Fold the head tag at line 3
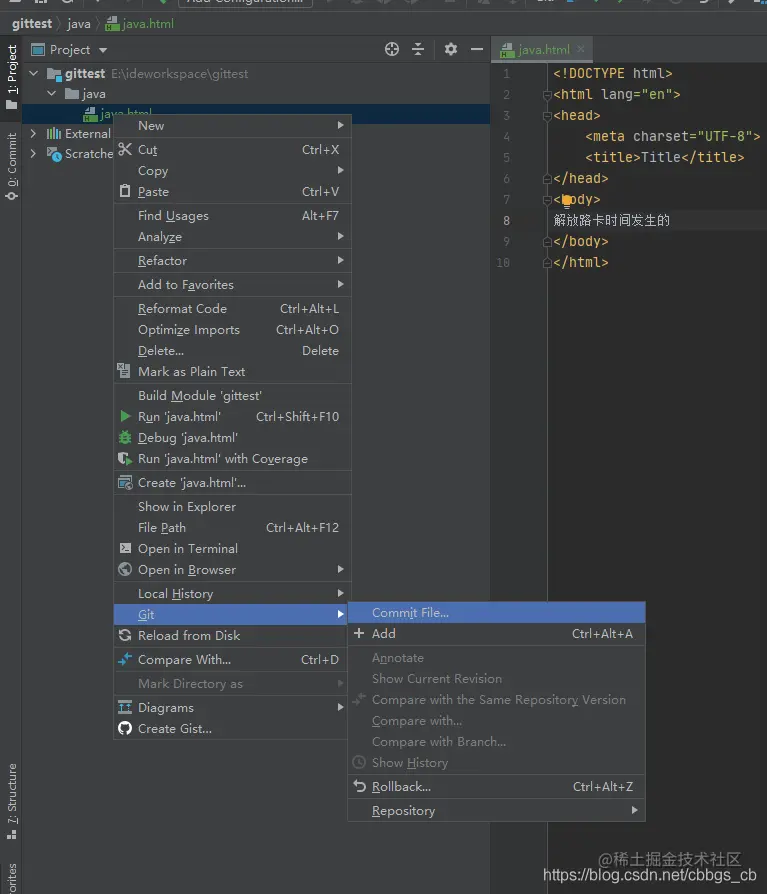 coord(547,116)
